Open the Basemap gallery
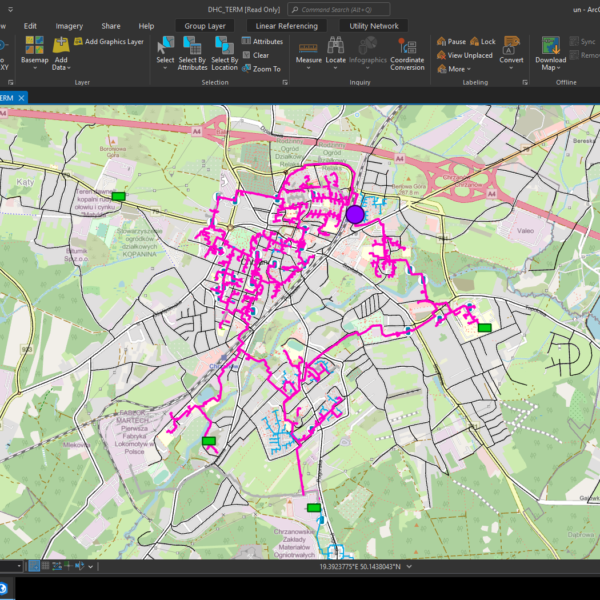This screenshot has width=600, height=600. click(34, 50)
